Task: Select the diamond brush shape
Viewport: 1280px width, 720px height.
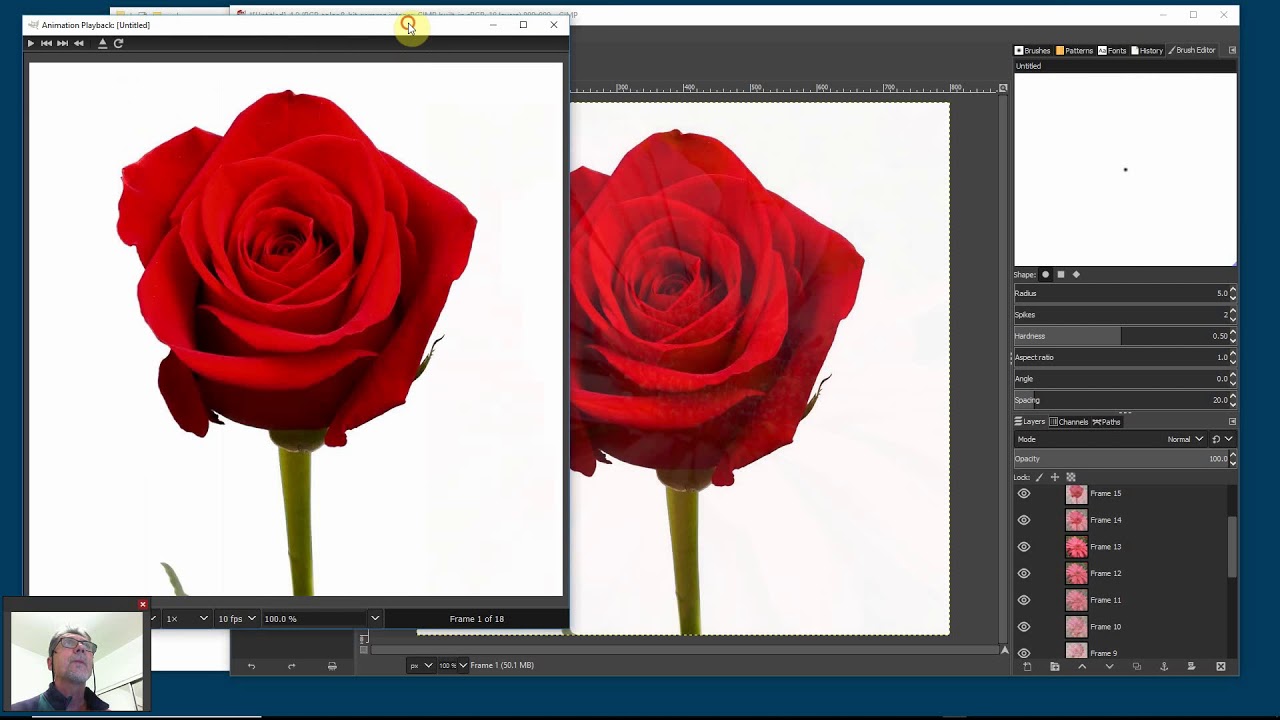Action: pos(1076,274)
